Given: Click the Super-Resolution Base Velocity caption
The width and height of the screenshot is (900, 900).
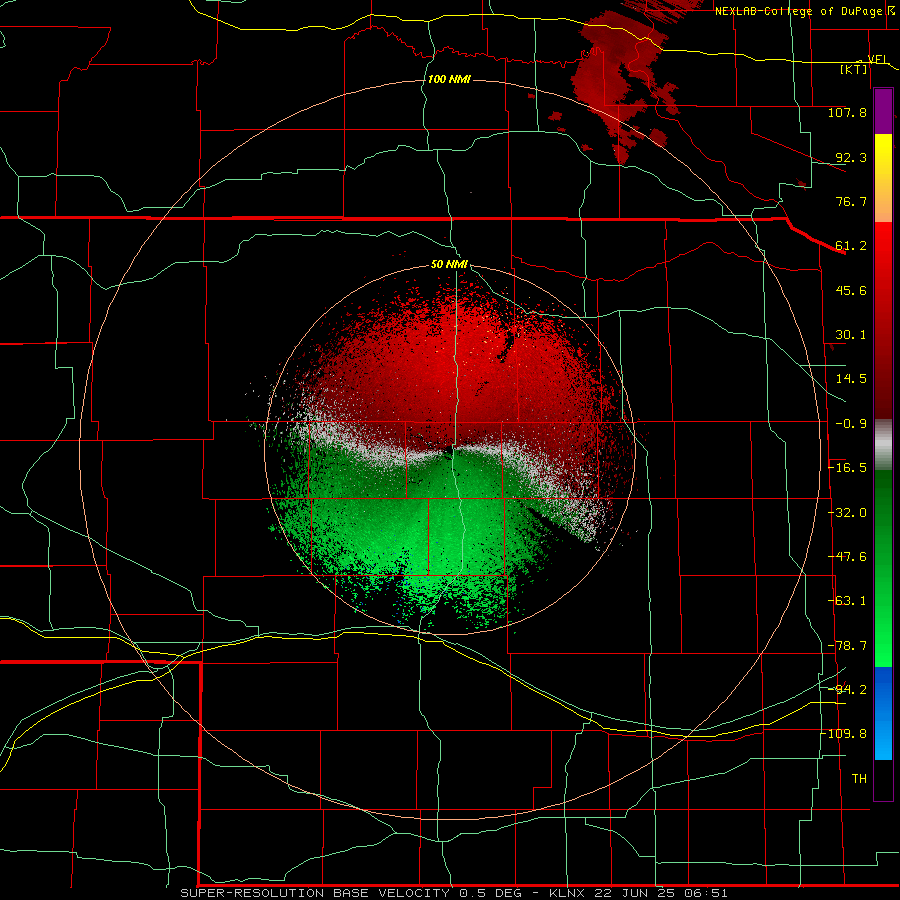Looking at the screenshot, I should (454, 893).
